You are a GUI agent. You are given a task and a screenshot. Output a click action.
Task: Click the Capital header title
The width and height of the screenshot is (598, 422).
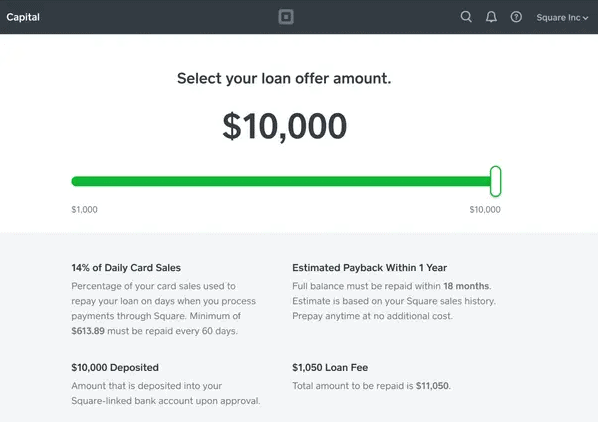point(23,17)
